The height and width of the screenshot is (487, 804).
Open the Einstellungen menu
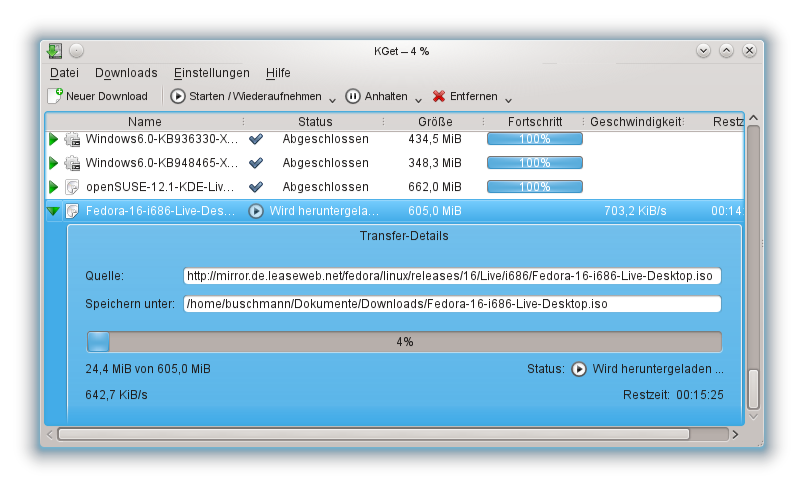click(212, 73)
